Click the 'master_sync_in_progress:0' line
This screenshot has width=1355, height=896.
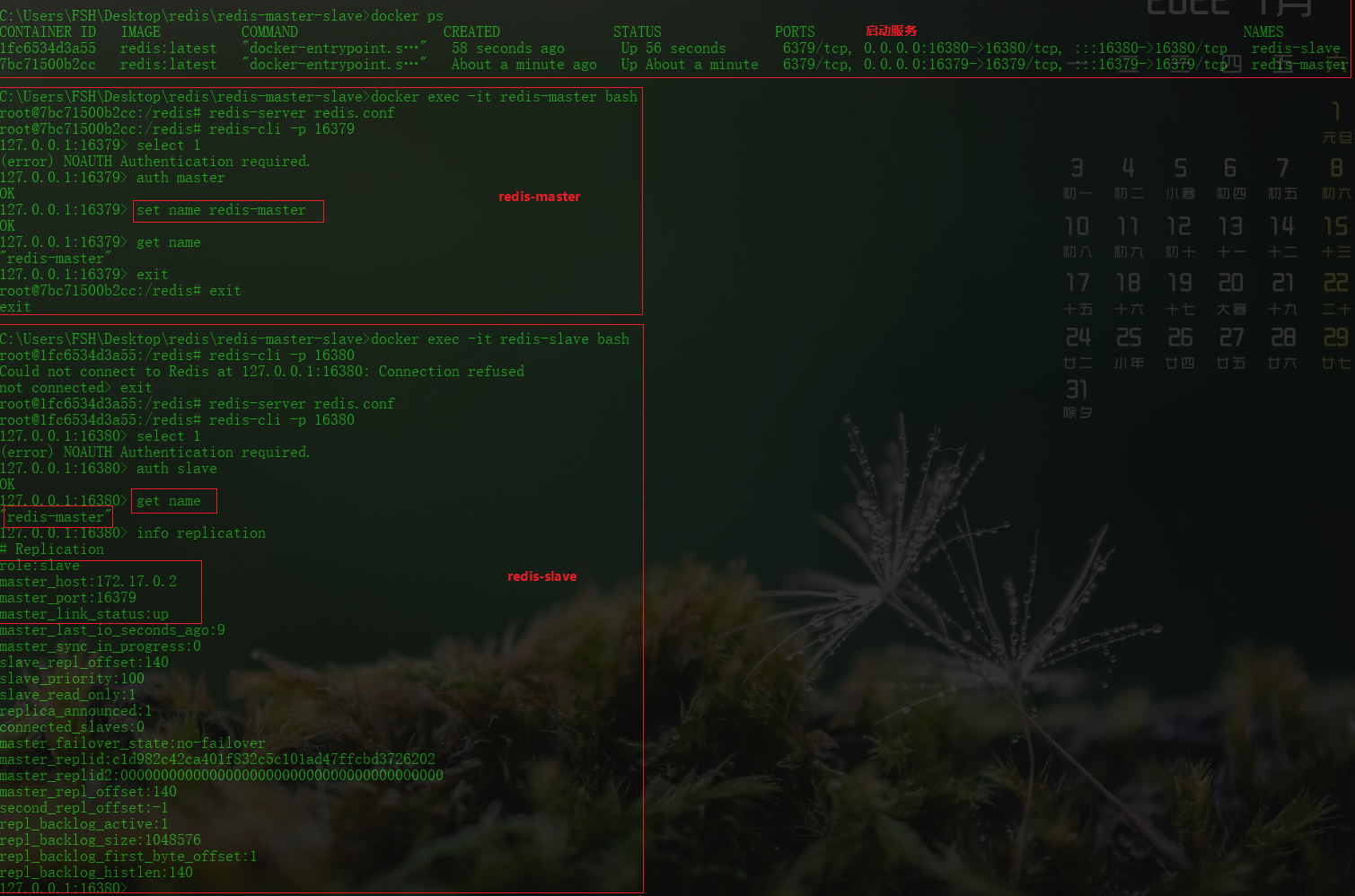(101, 646)
